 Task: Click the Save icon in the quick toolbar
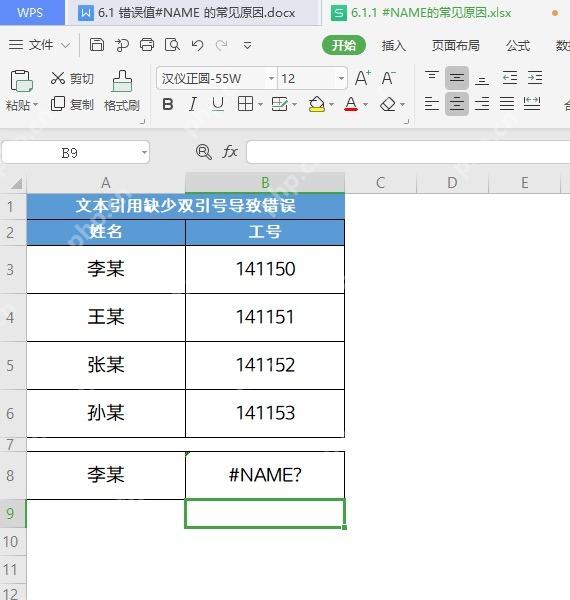pos(97,45)
